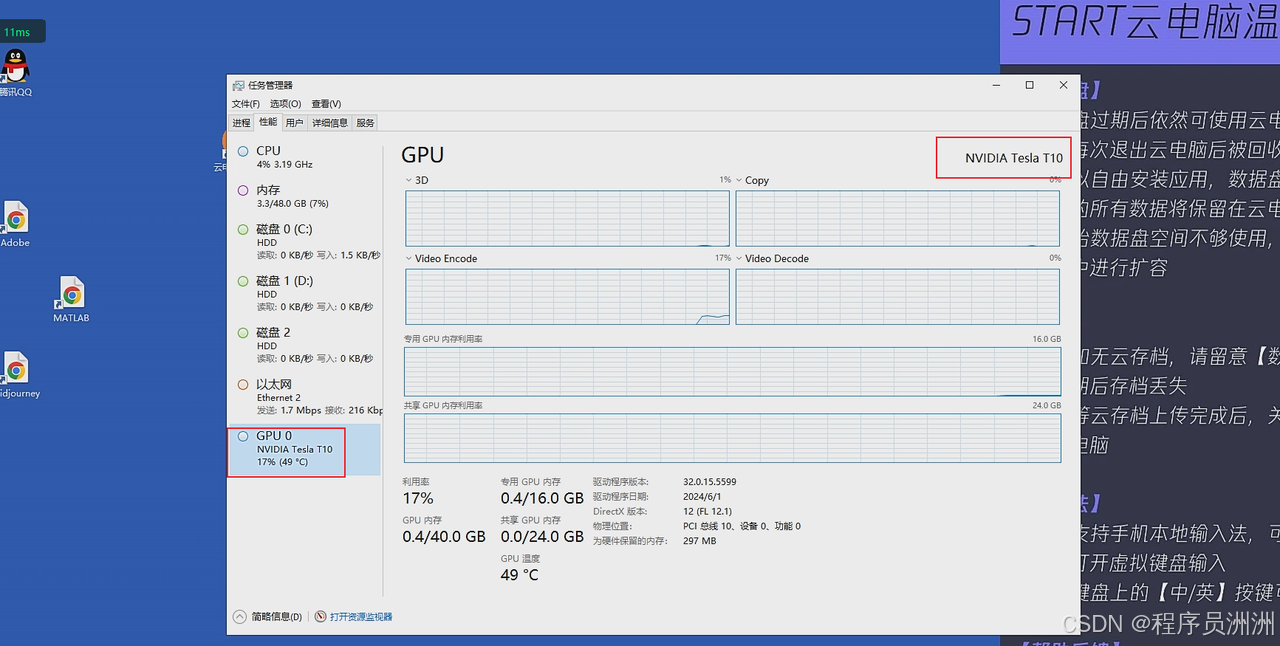Select 以太网 Ethernet 2 in the sidebar
The image size is (1280, 646).
tap(305, 397)
